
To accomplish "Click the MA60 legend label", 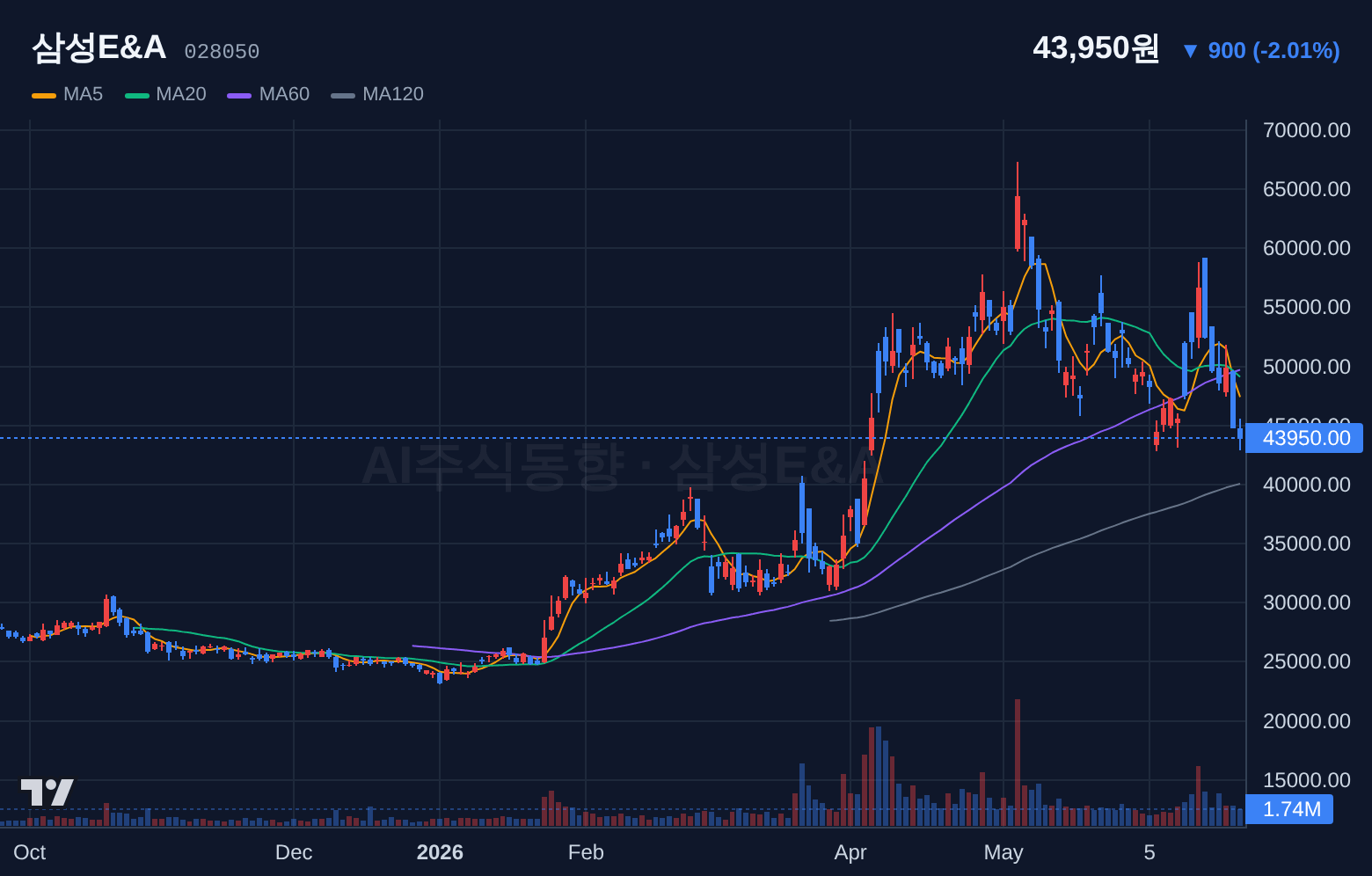I will coord(284,94).
